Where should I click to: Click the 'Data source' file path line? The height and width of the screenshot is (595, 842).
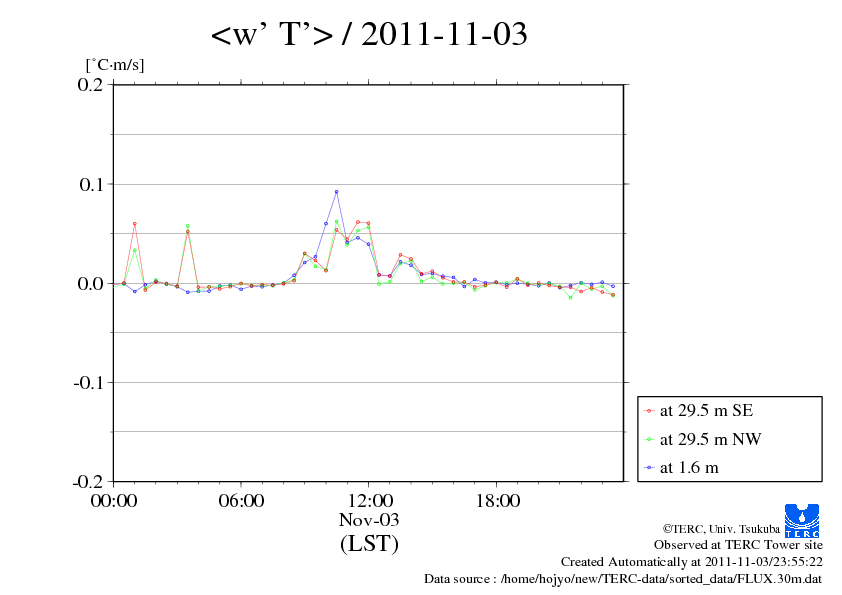click(x=623, y=579)
